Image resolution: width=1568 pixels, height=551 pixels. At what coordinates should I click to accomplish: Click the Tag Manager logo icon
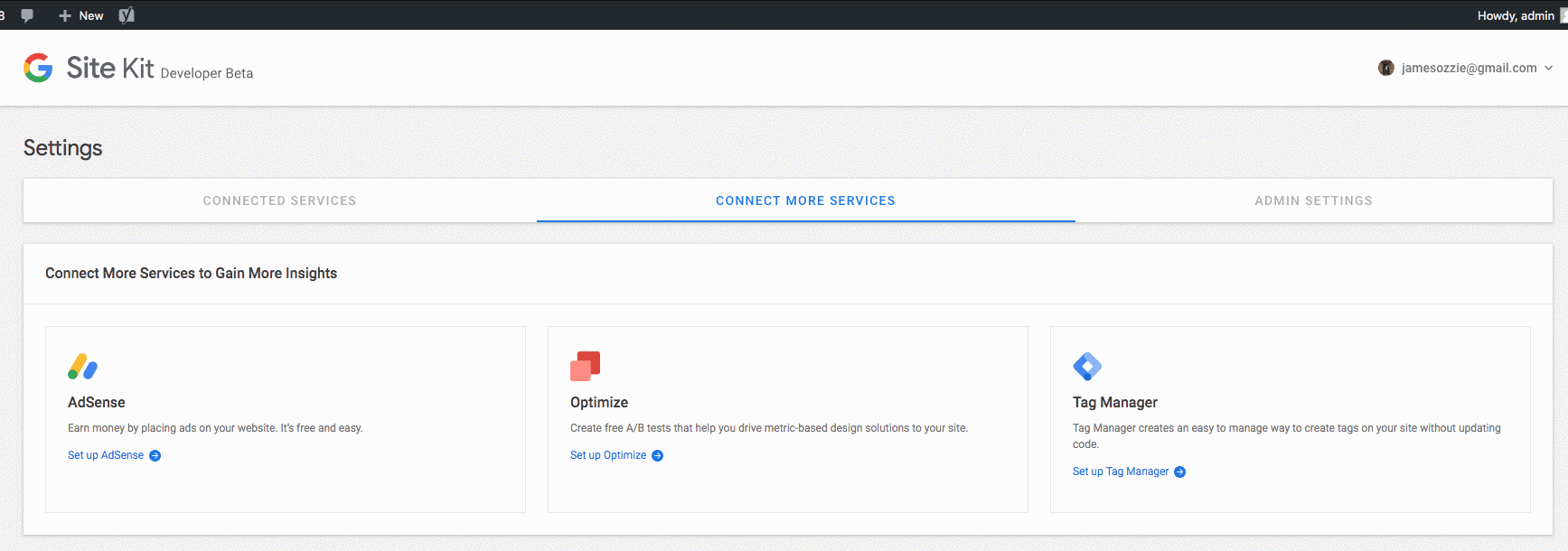tap(1087, 366)
